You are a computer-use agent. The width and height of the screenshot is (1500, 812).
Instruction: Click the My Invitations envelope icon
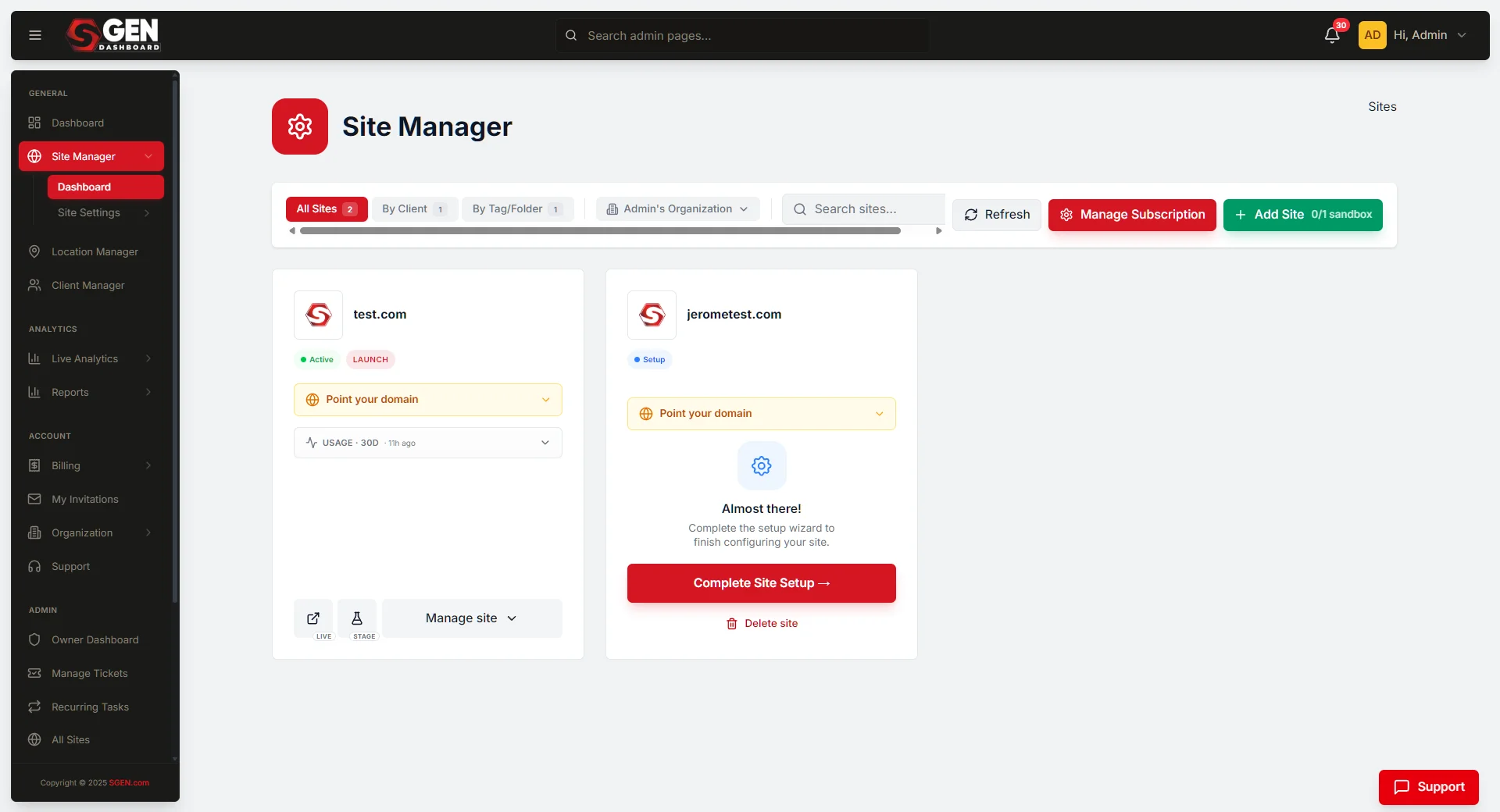(34, 499)
